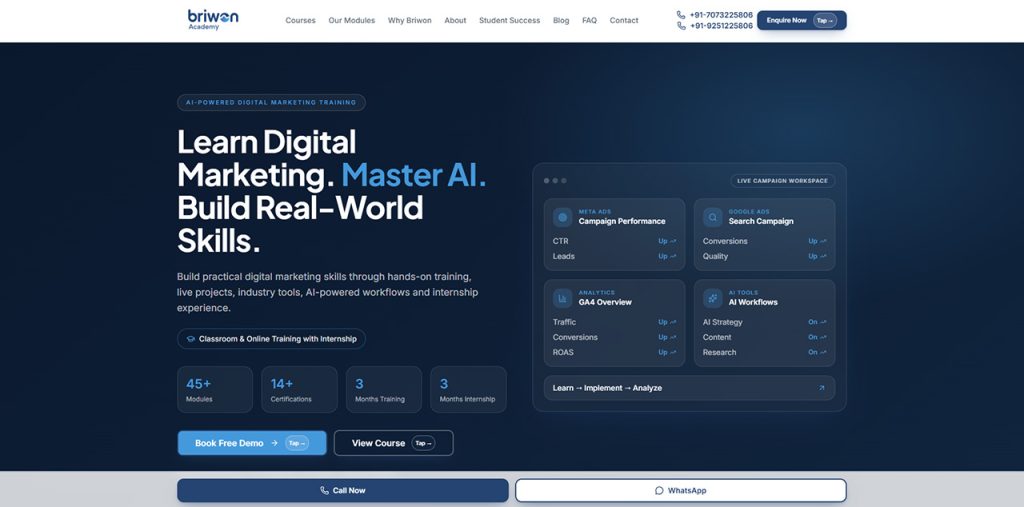Click the 45+ Modules stat card
The image size is (1024, 507).
pyautogui.click(x=215, y=389)
